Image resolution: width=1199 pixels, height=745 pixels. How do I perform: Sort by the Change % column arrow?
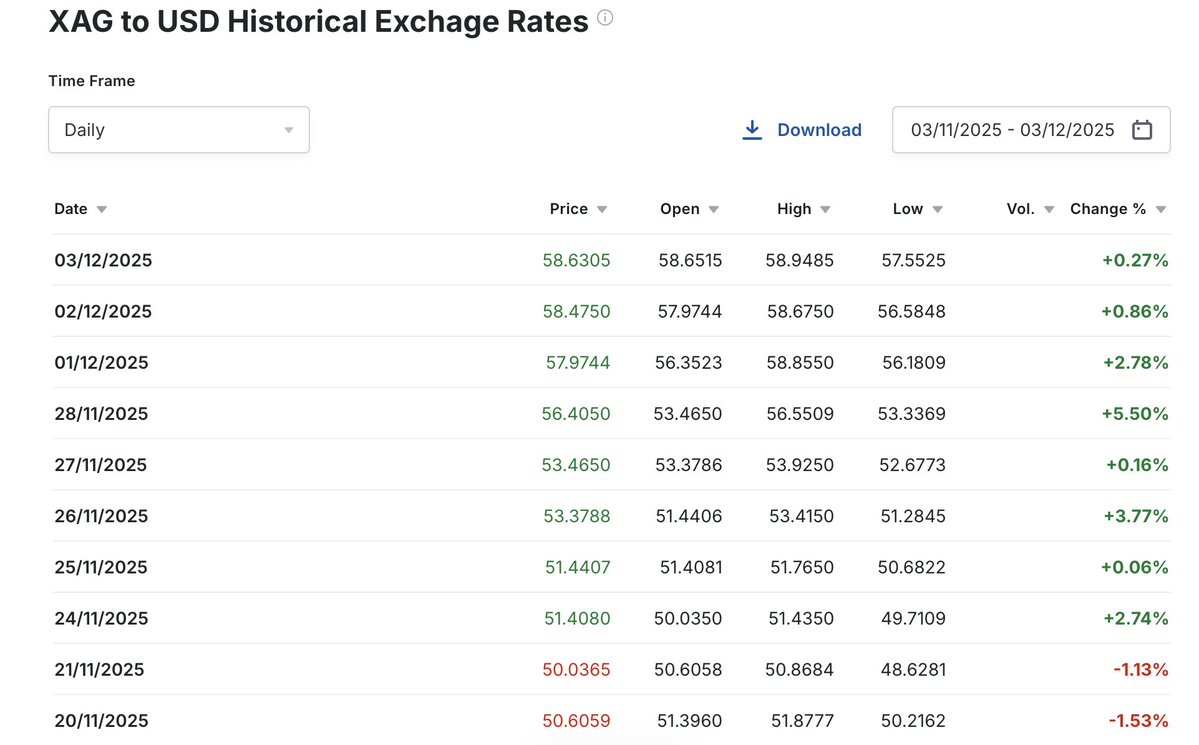point(1161,210)
